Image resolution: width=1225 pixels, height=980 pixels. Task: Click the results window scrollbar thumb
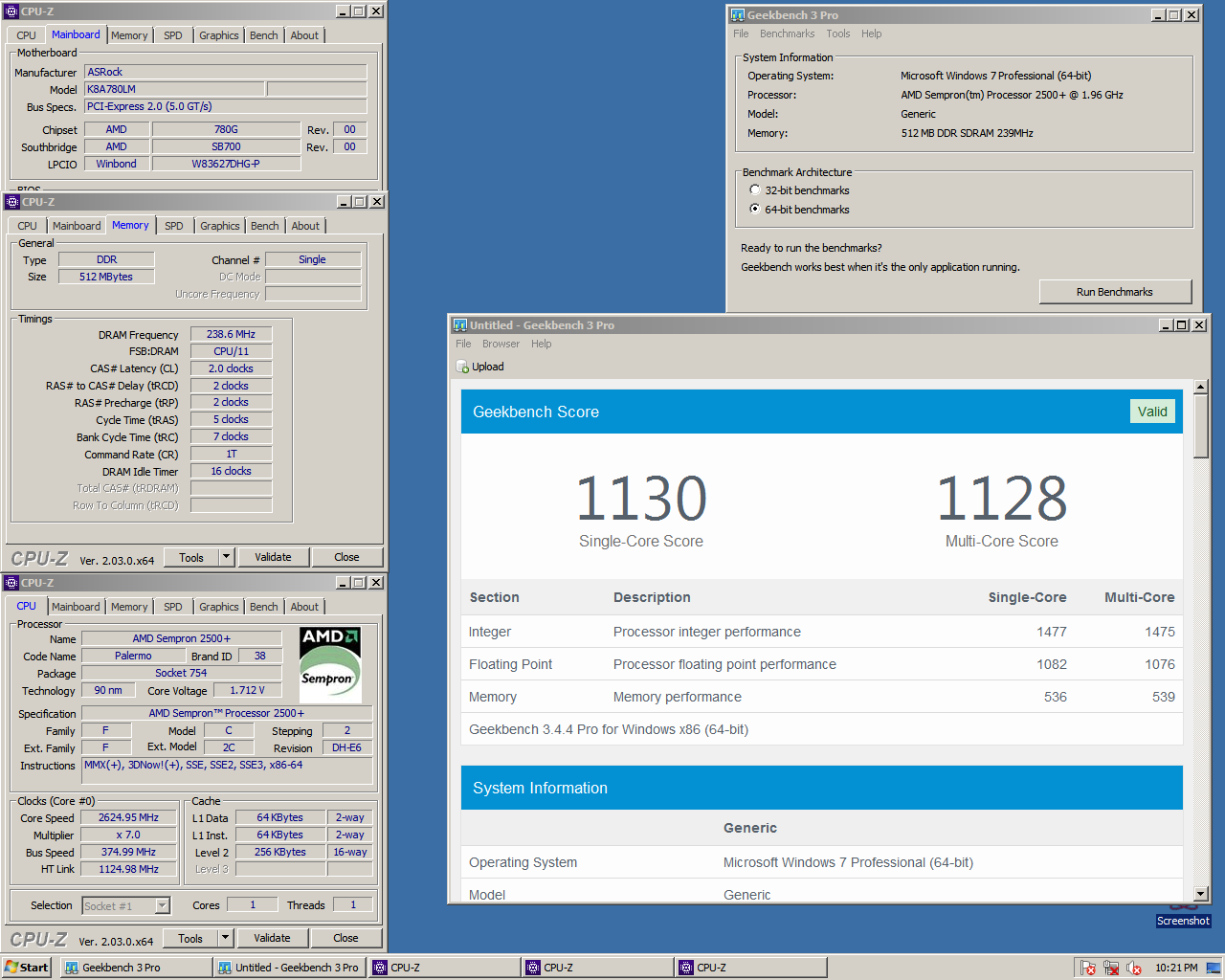click(1201, 427)
